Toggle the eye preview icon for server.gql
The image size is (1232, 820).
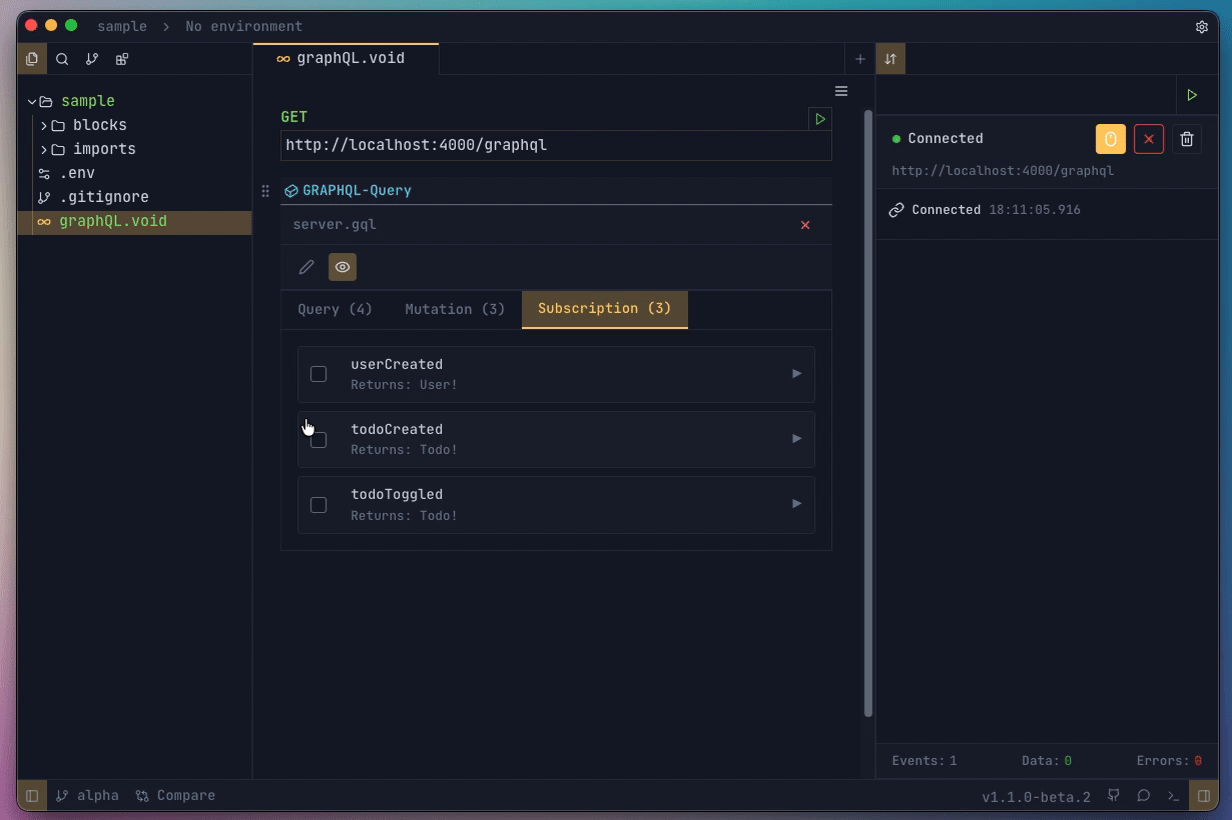(342, 267)
